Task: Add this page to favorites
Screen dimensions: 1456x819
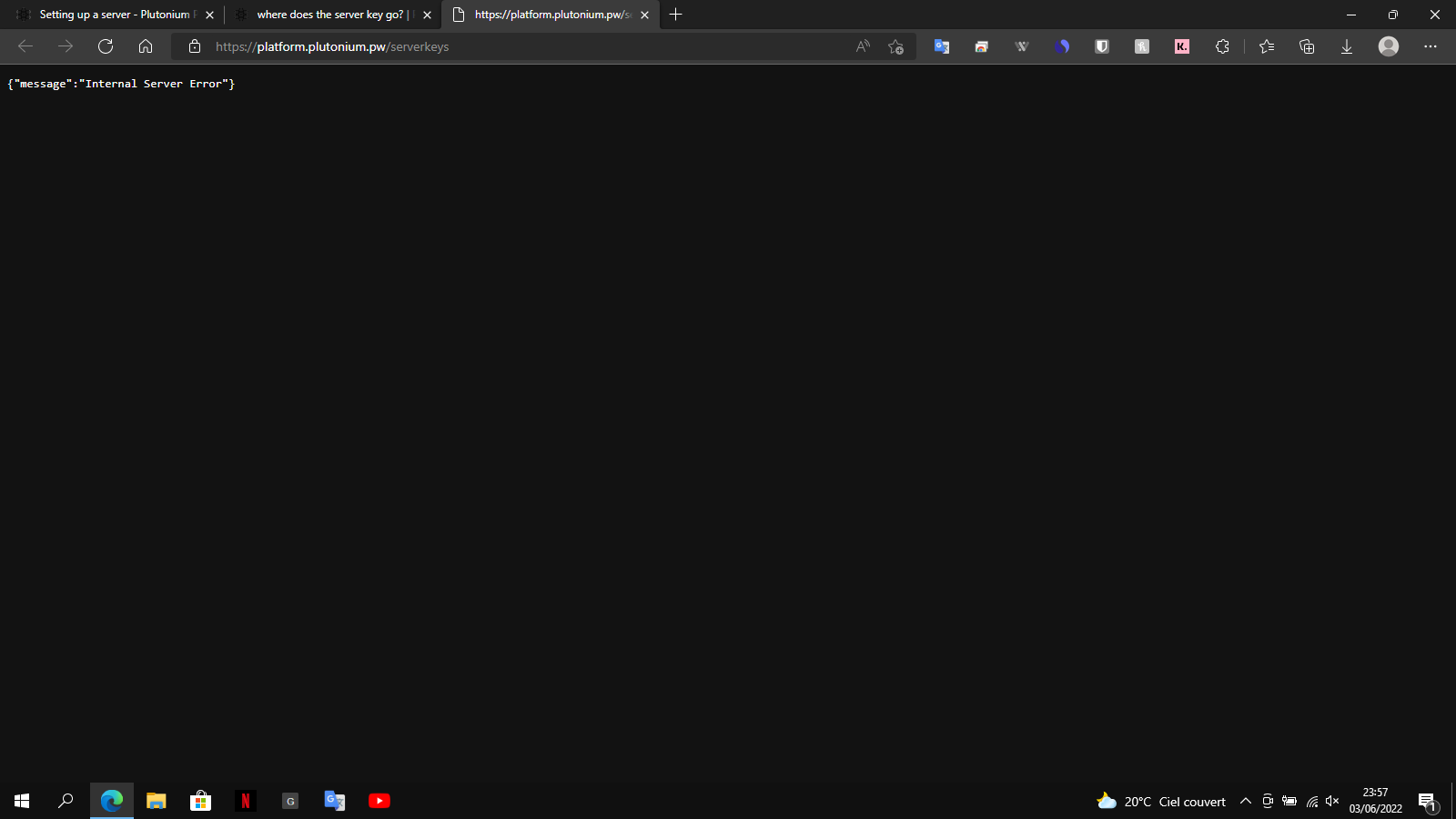Action: [x=896, y=46]
